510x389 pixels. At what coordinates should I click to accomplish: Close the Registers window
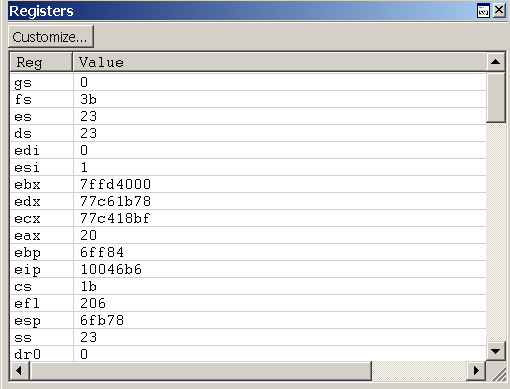499,11
